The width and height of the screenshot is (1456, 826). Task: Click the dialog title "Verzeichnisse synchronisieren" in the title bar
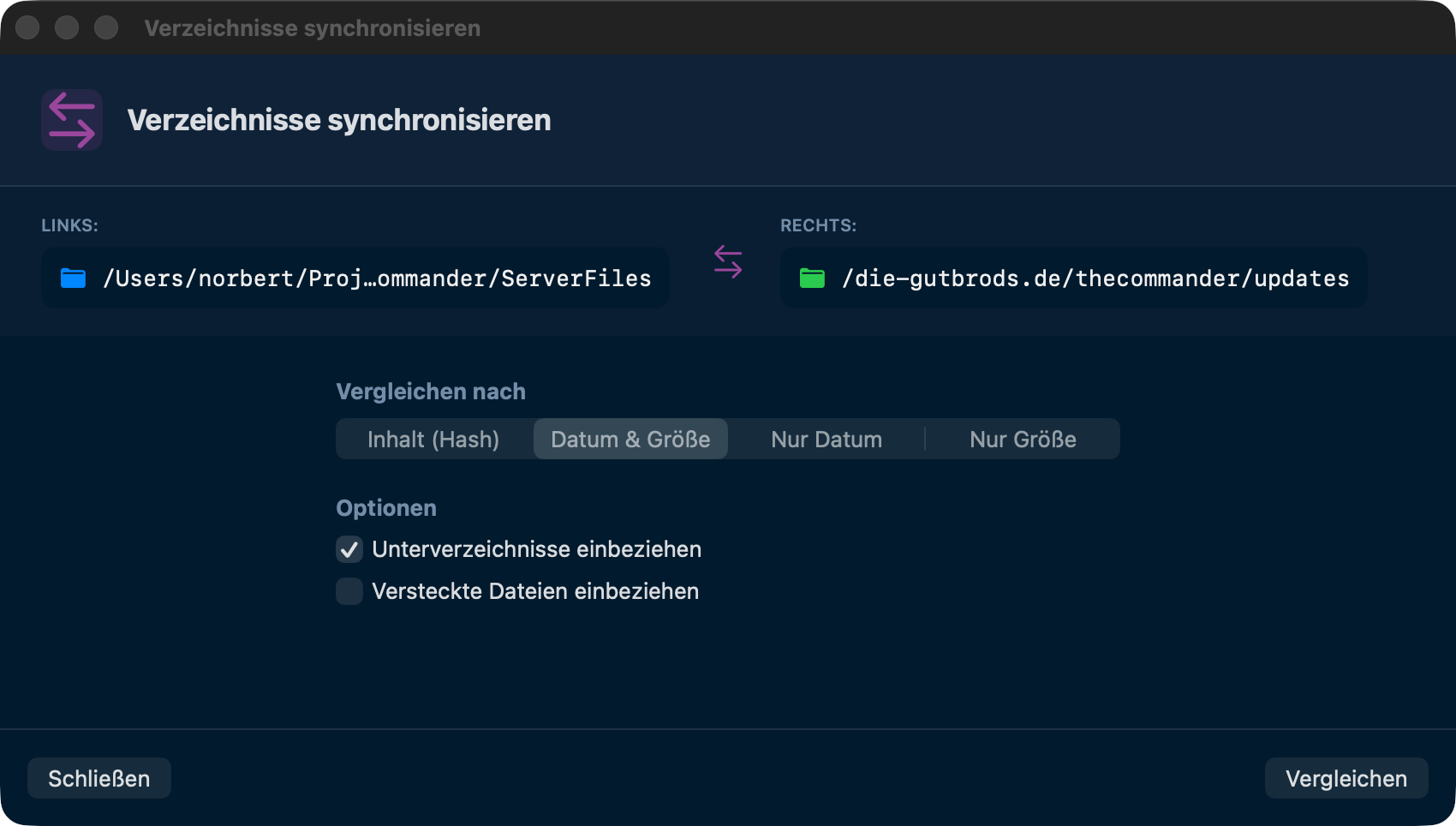[x=313, y=27]
